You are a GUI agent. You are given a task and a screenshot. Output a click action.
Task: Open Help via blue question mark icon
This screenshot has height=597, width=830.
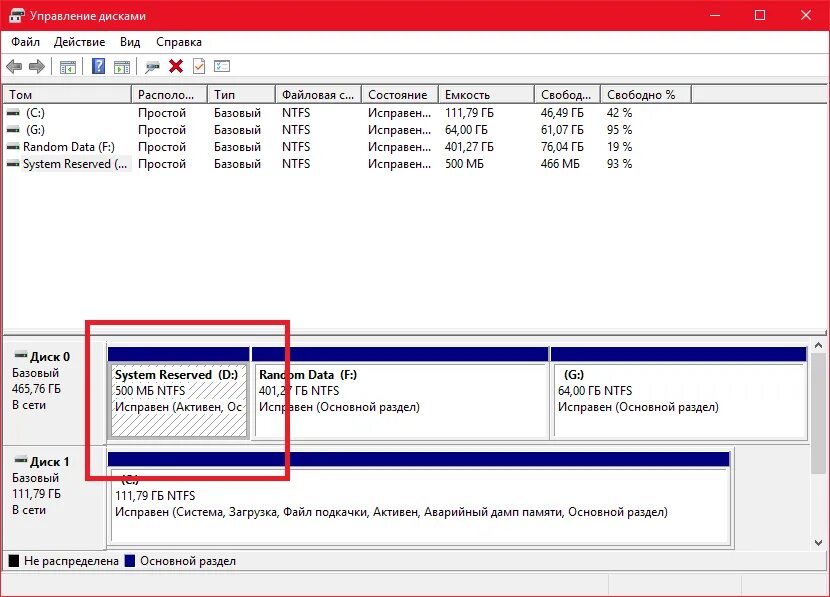pyautogui.click(x=98, y=66)
